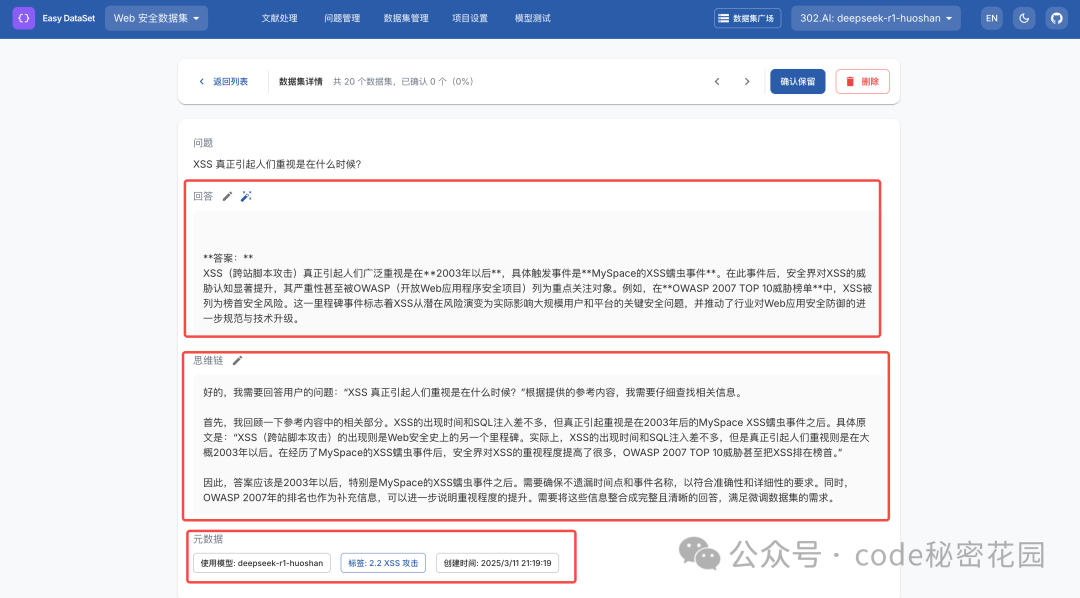The image size is (1080, 598).
Task: Click the 问题 section label
Action: [203, 143]
